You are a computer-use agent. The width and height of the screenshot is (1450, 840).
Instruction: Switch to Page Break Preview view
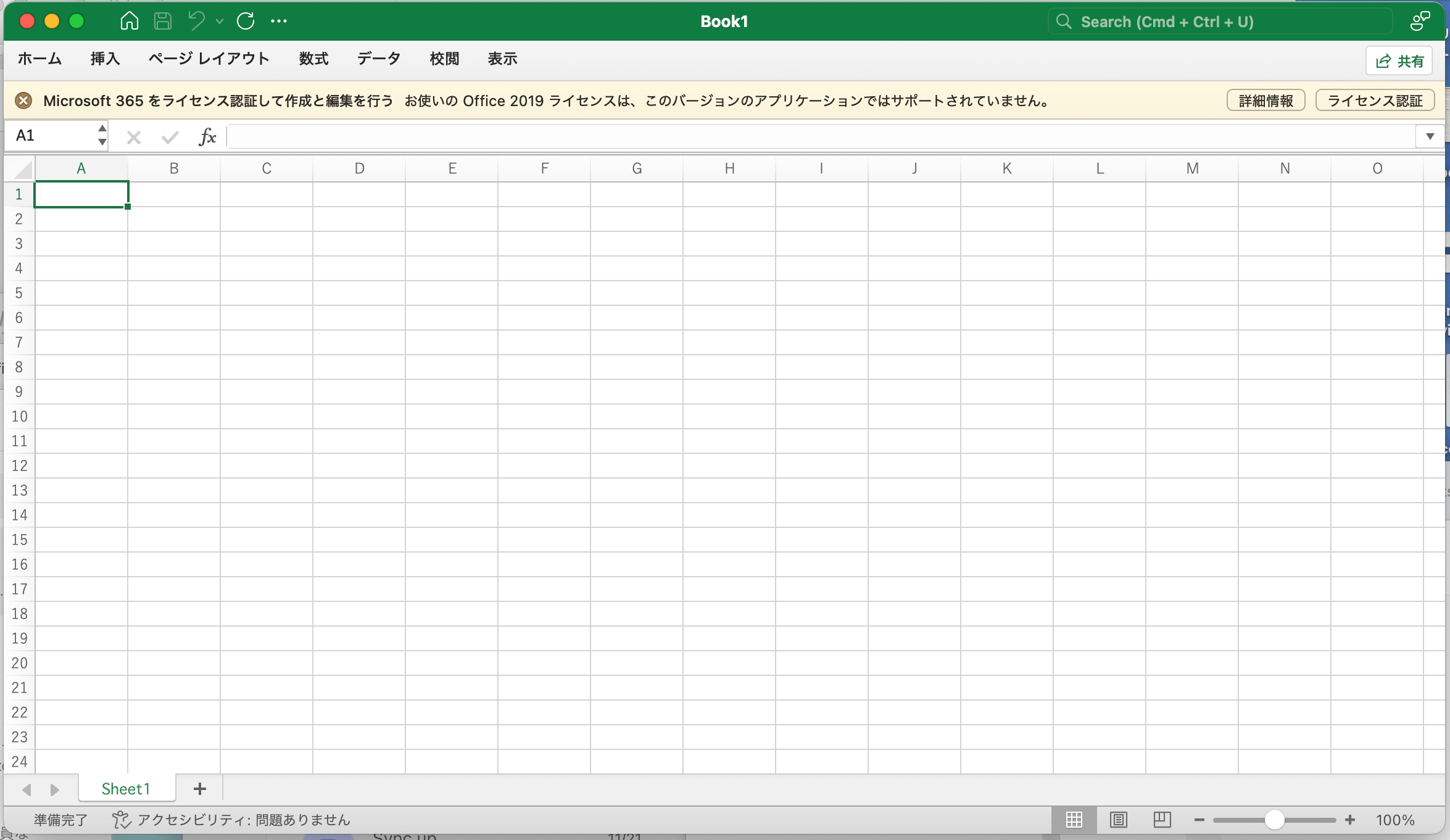click(1162, 820)
